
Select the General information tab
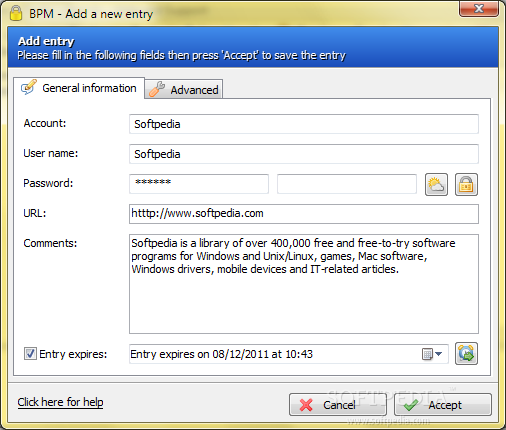79,88
